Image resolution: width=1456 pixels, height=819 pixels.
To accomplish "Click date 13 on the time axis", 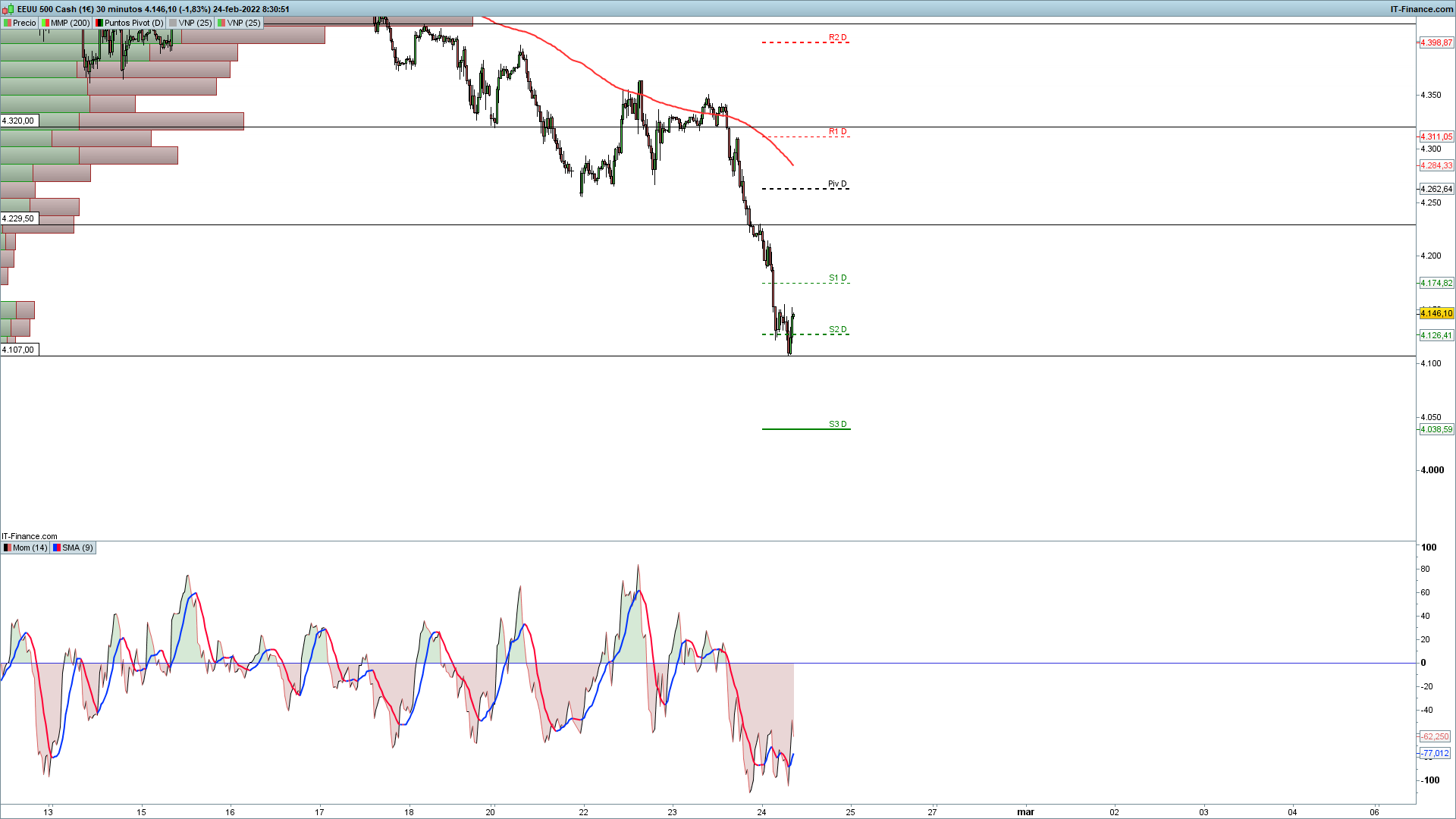I will [49, 812].
